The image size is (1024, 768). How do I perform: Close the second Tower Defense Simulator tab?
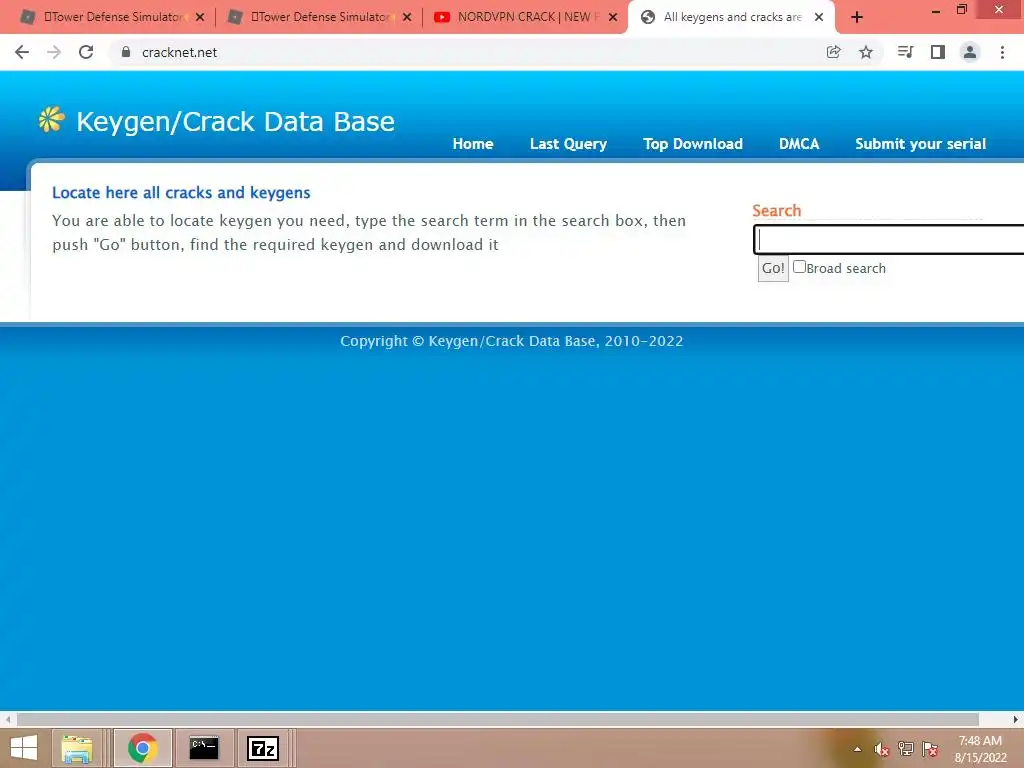pyautogui.click(x=407, y=18)
